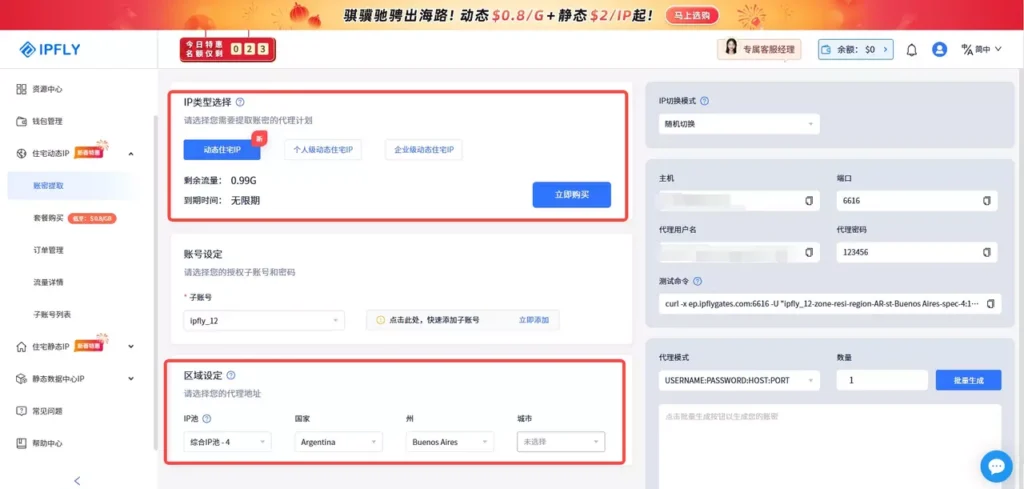Open the 子账号 ipfly_12 dropdown
This screenshot has height=489, width=1024.
pyautogui.click(x=264, y=321)
